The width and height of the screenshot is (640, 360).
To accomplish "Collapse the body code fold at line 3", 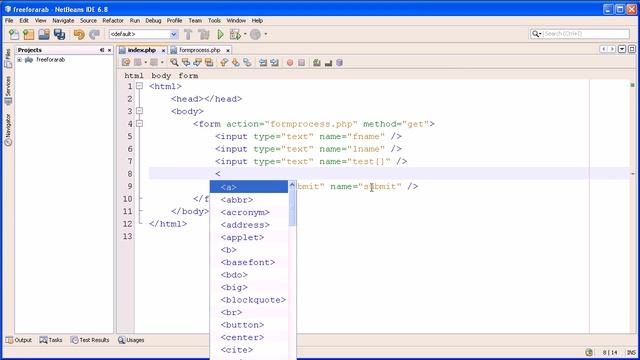I will click(x=140, y=111).
